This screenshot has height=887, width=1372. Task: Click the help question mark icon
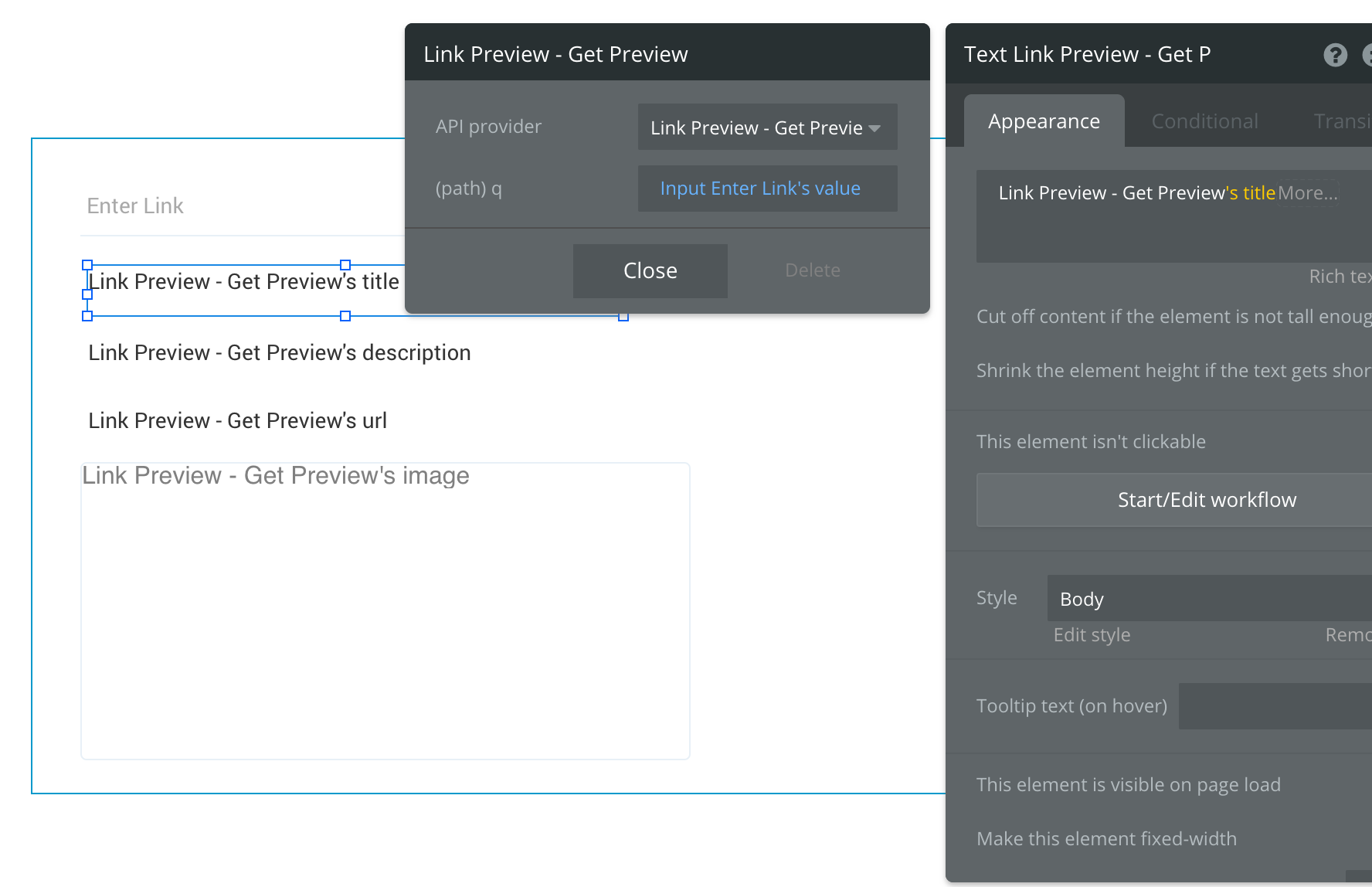tap(1335, 55)
